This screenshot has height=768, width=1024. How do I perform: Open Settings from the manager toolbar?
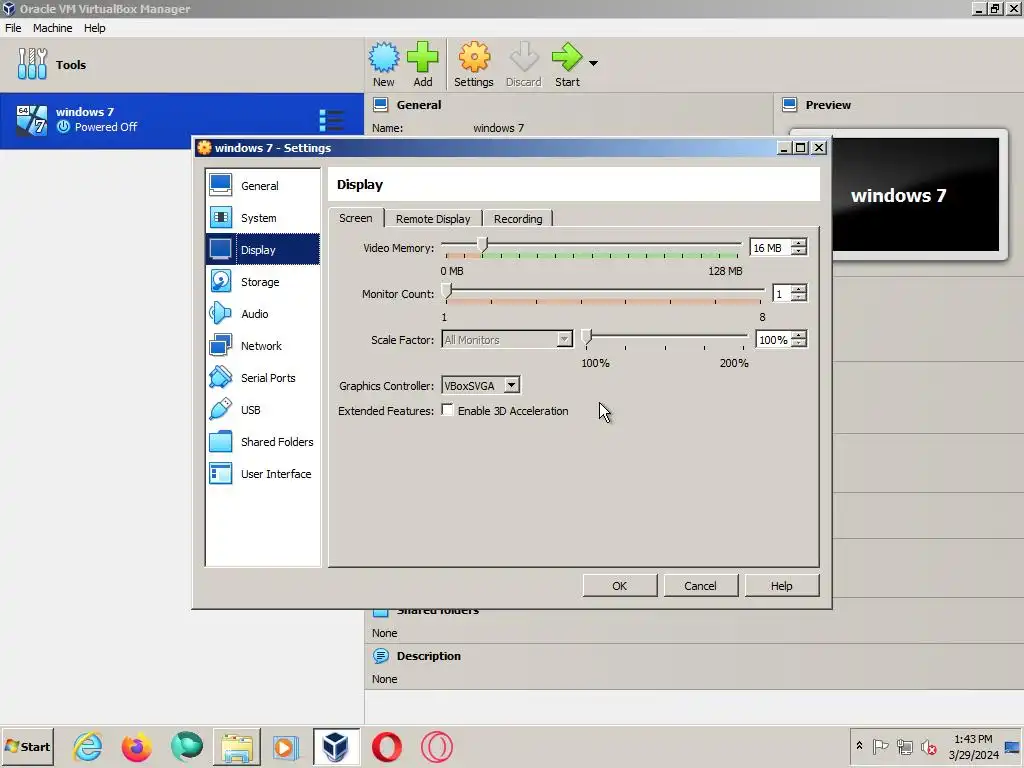[473, 64]
